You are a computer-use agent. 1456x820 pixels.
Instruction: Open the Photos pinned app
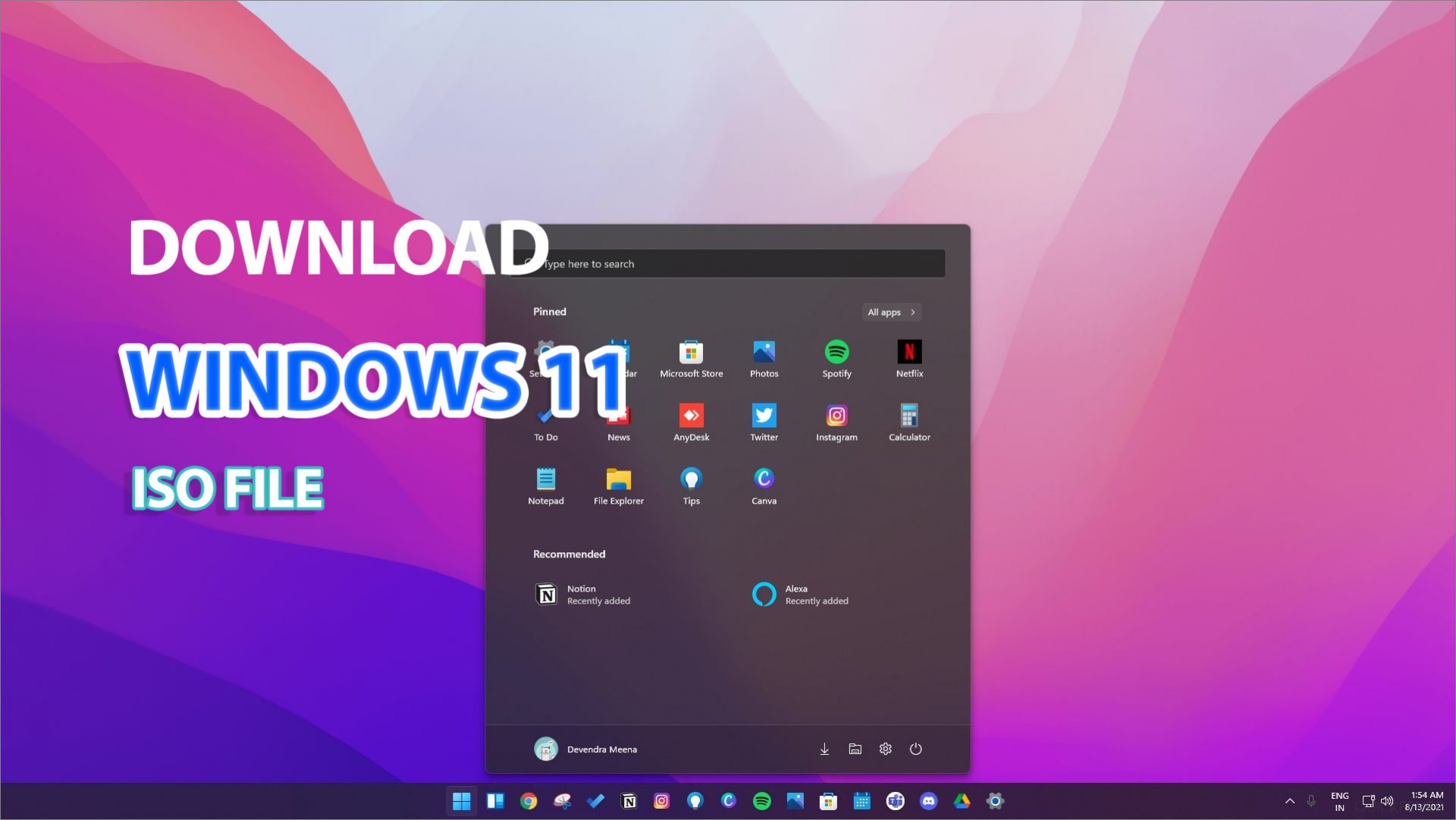tap(764, 360)
